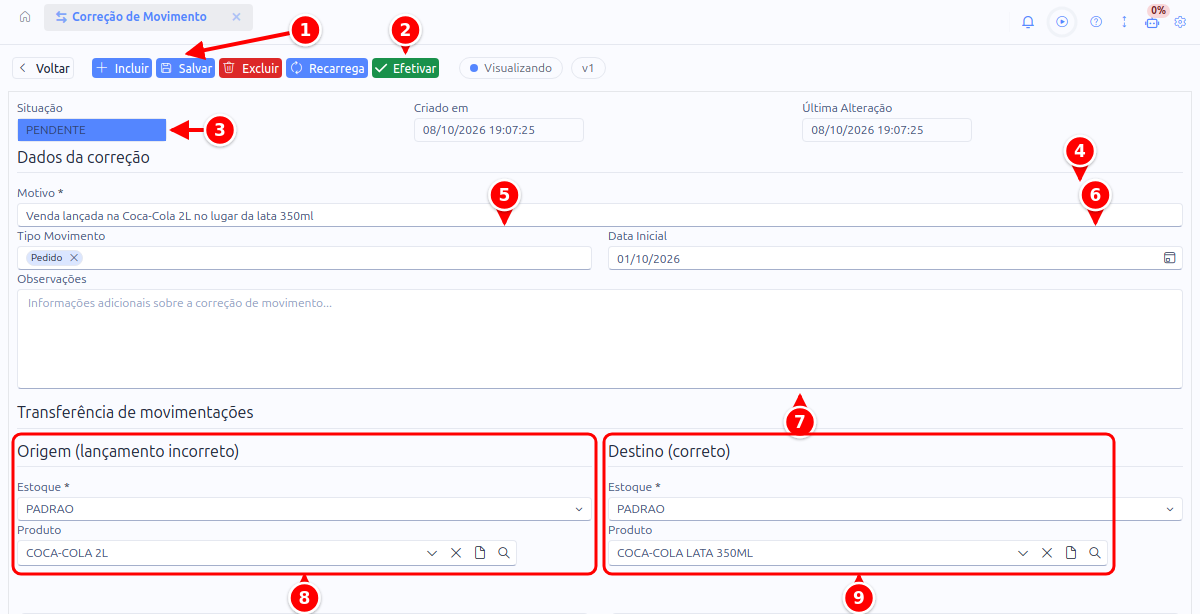Click the Dados da correção heading

[83, 157]
